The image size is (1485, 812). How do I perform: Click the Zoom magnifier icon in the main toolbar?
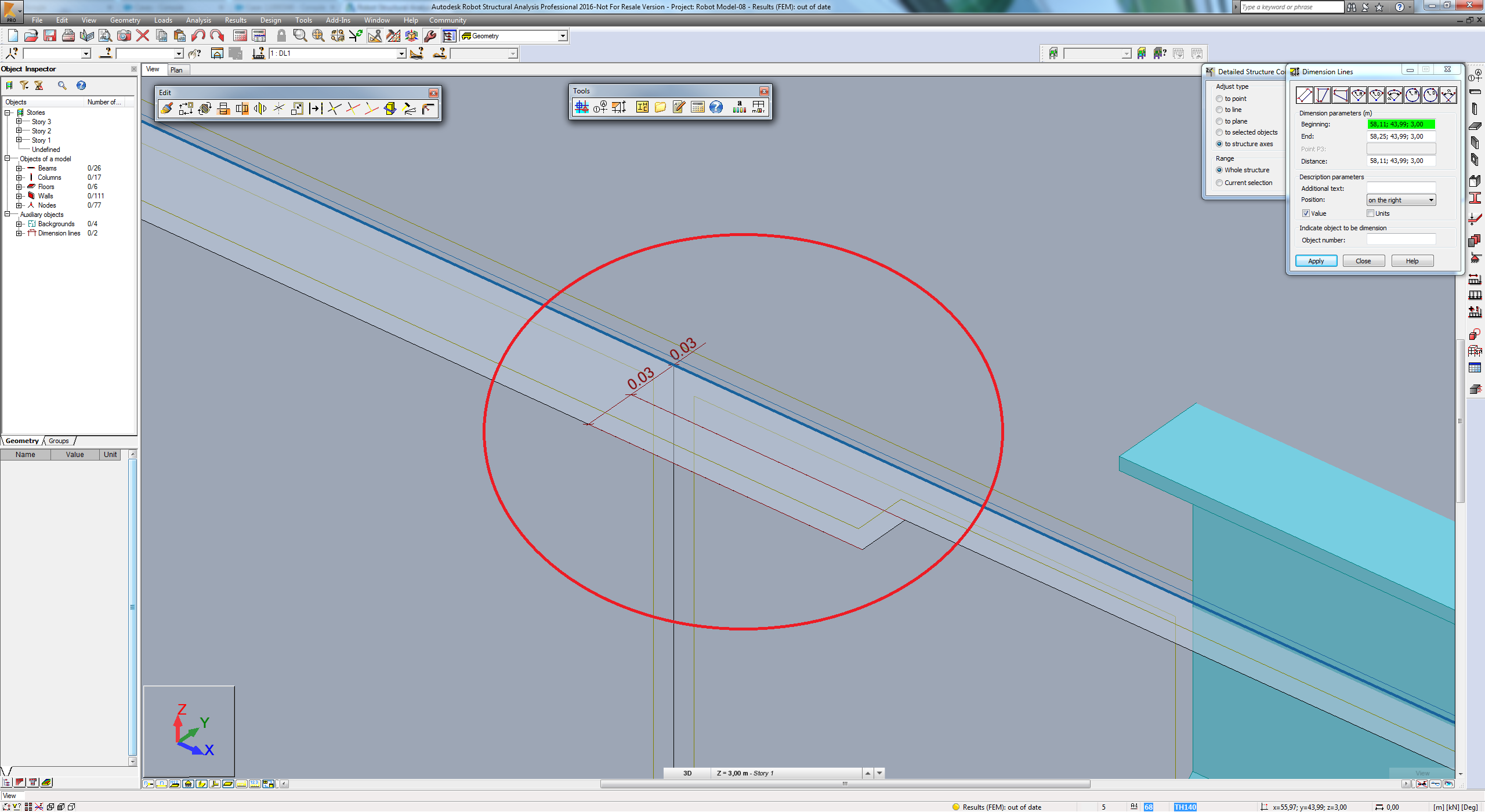pyautogui.click(x=300, y=35)
